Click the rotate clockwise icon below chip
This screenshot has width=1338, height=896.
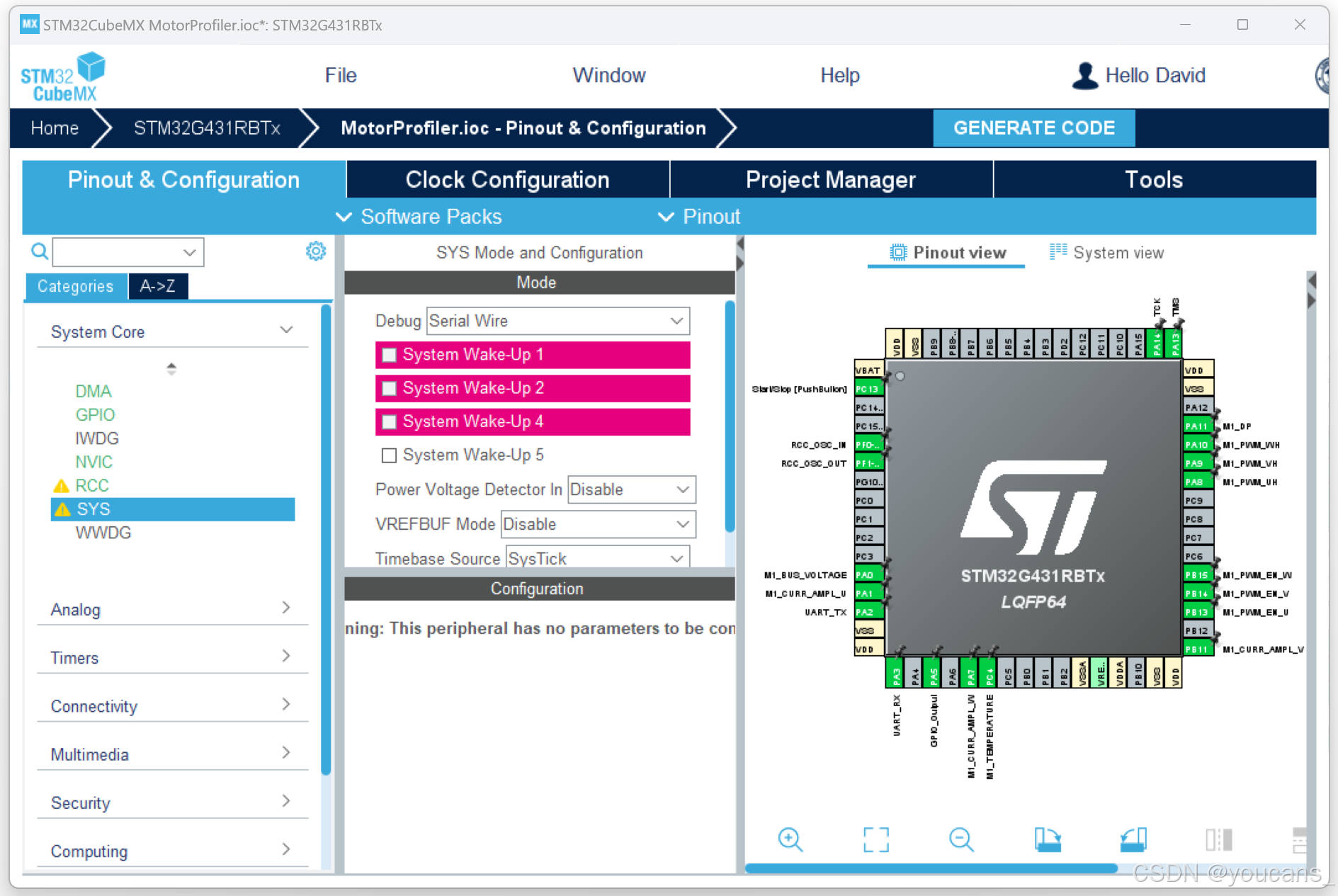pyautogui.click(x=1048, y=839)
